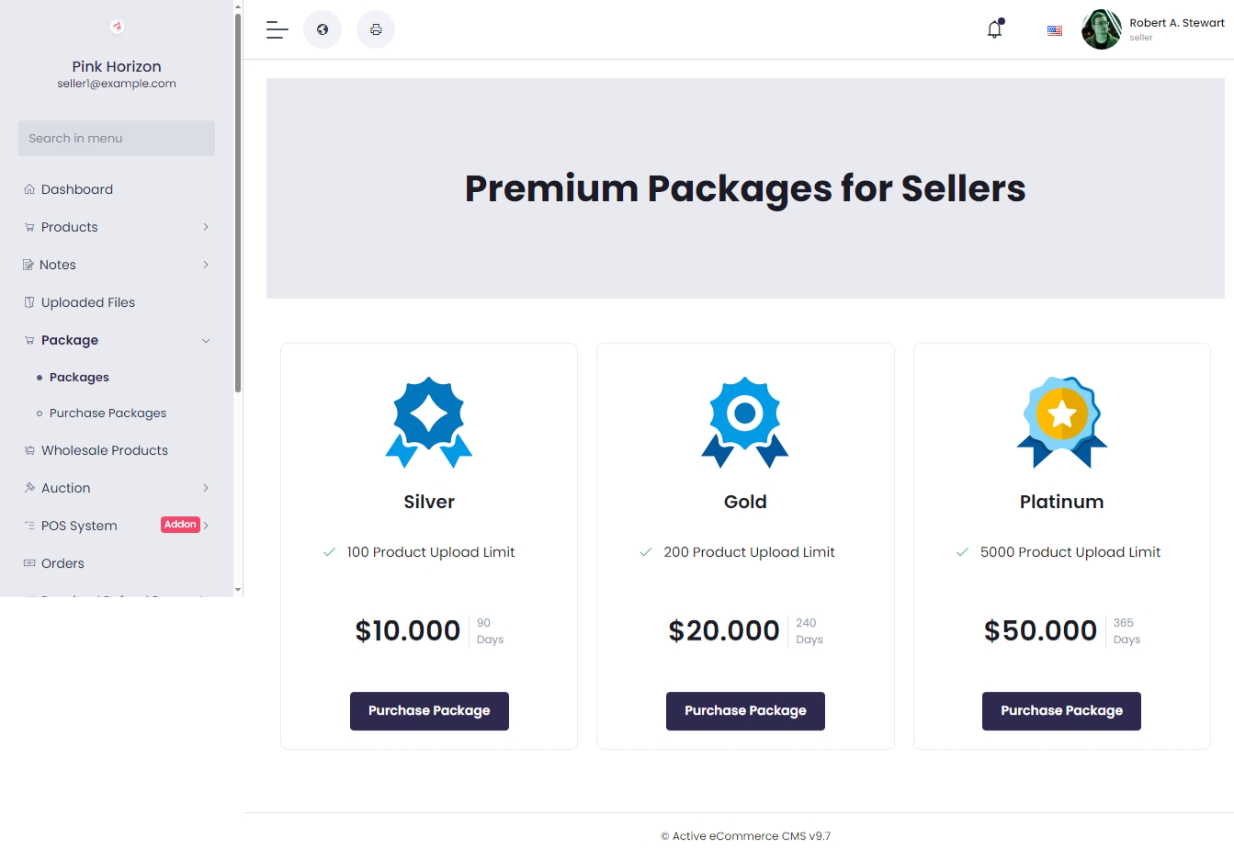This screenshot has height=859, width=1234.
Task: Open Robert A. Stewart profile avatar
Action: click(x=1101, y=30)
